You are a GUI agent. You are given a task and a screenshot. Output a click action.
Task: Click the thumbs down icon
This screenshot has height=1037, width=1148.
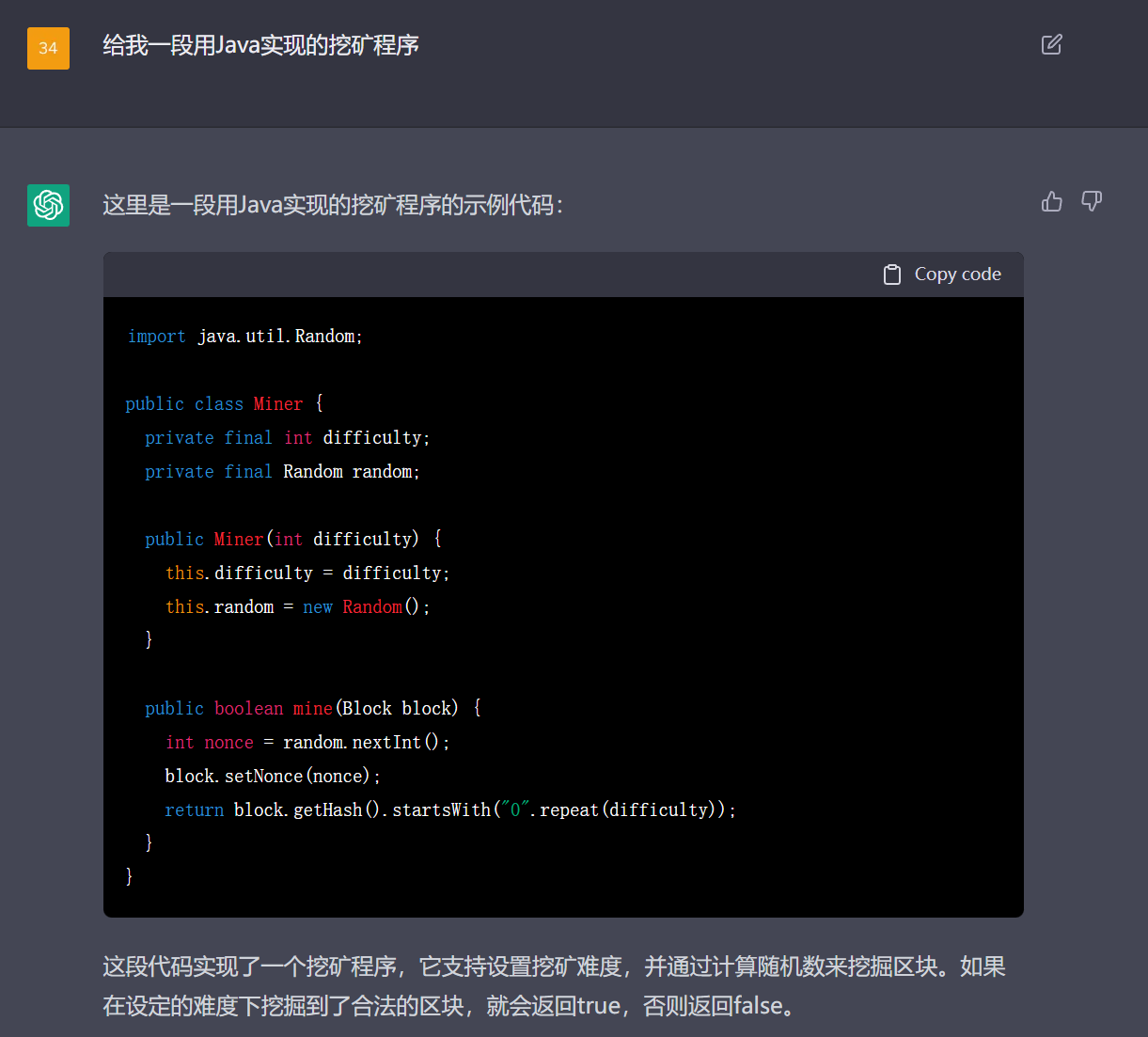pyautogui.click(x=1092, y=201)
